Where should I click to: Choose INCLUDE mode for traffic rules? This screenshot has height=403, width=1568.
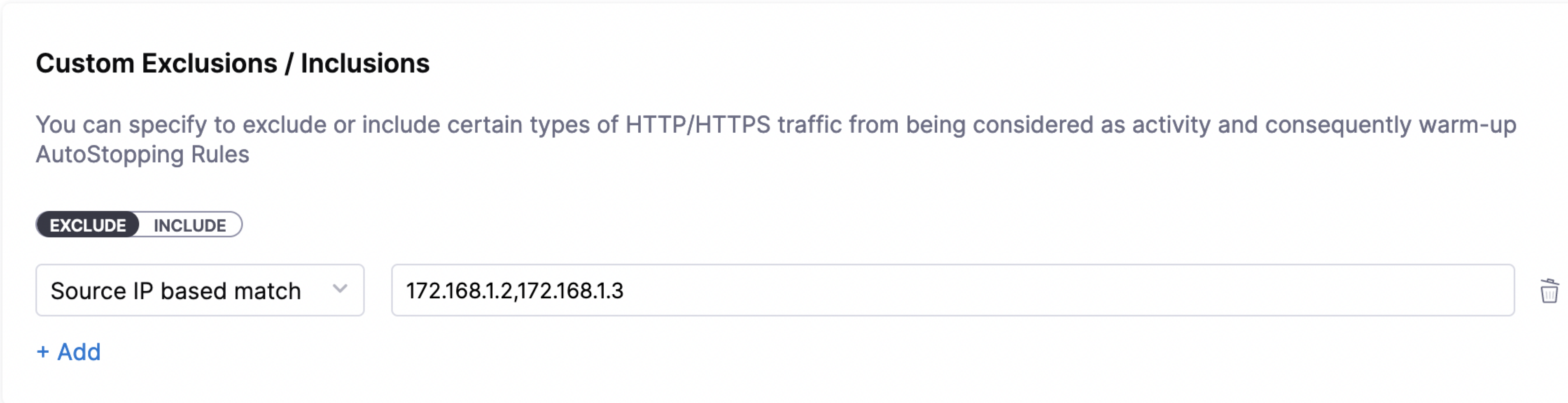189,225
